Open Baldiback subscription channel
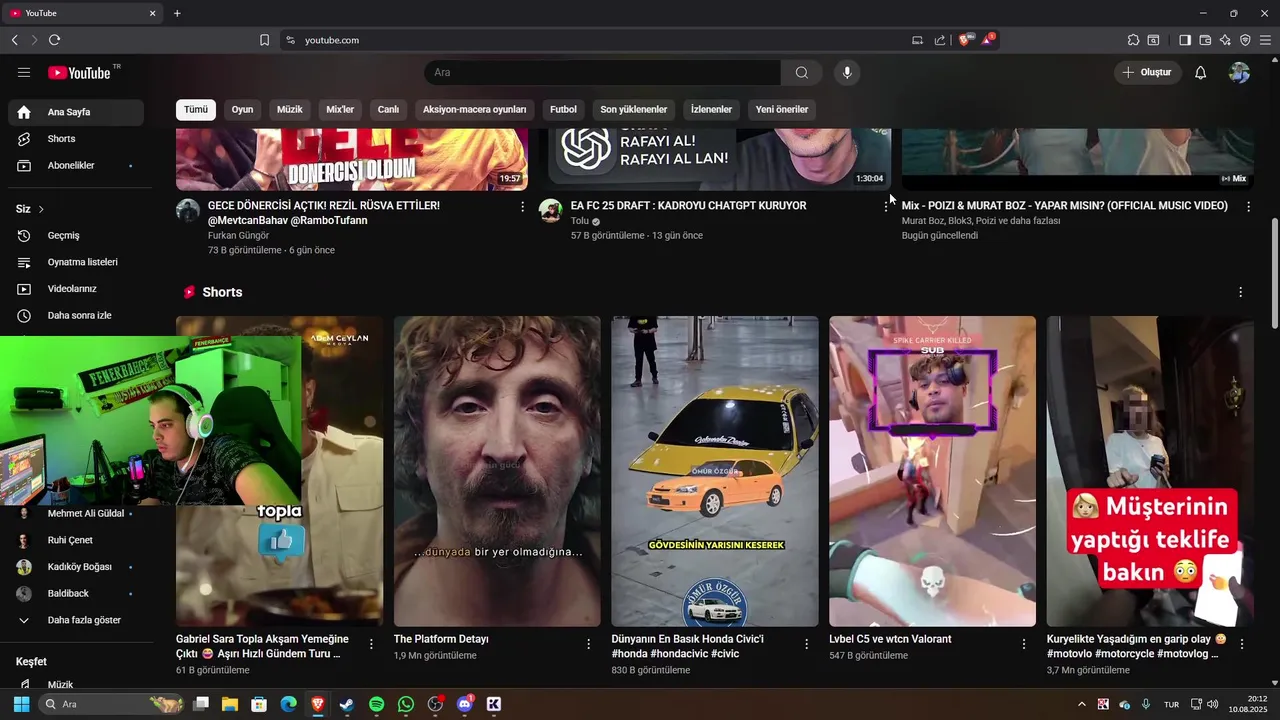1280x720 pixels. pos(76,593)
